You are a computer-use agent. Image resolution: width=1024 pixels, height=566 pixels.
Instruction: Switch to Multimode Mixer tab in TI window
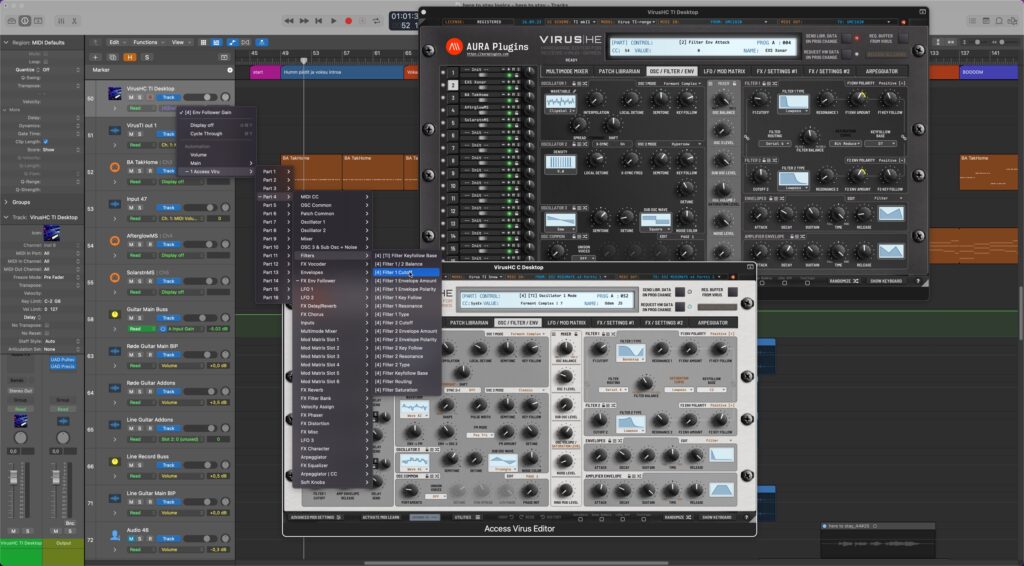(x=567, y=71)
